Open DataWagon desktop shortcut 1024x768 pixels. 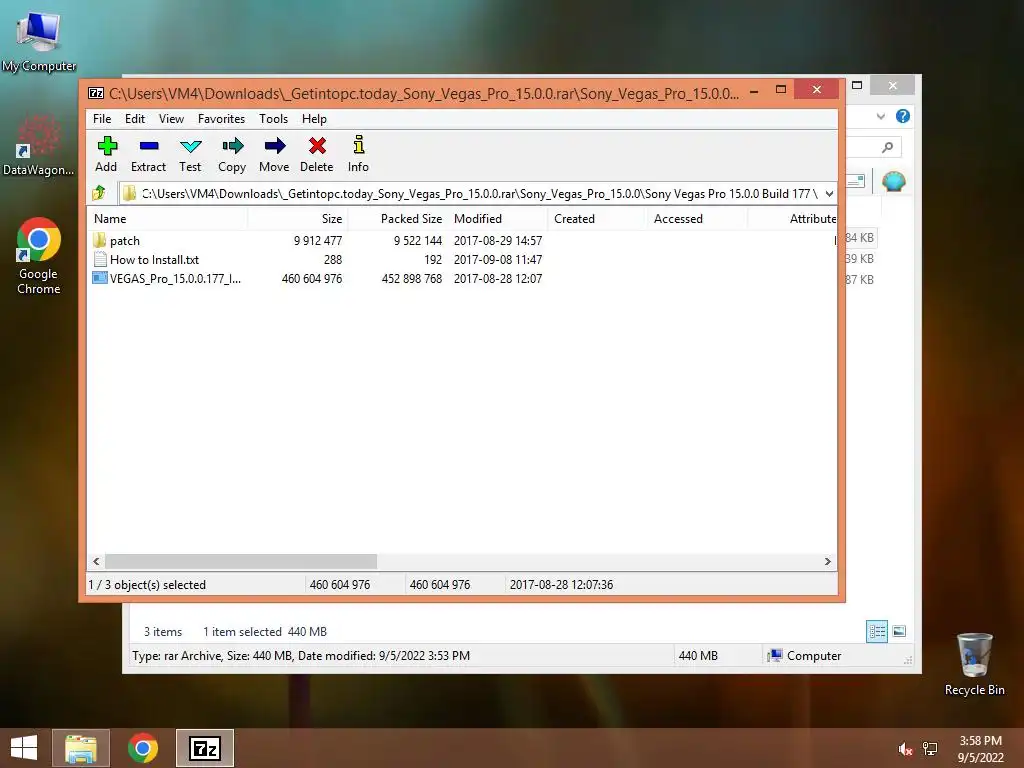[39, 146]
